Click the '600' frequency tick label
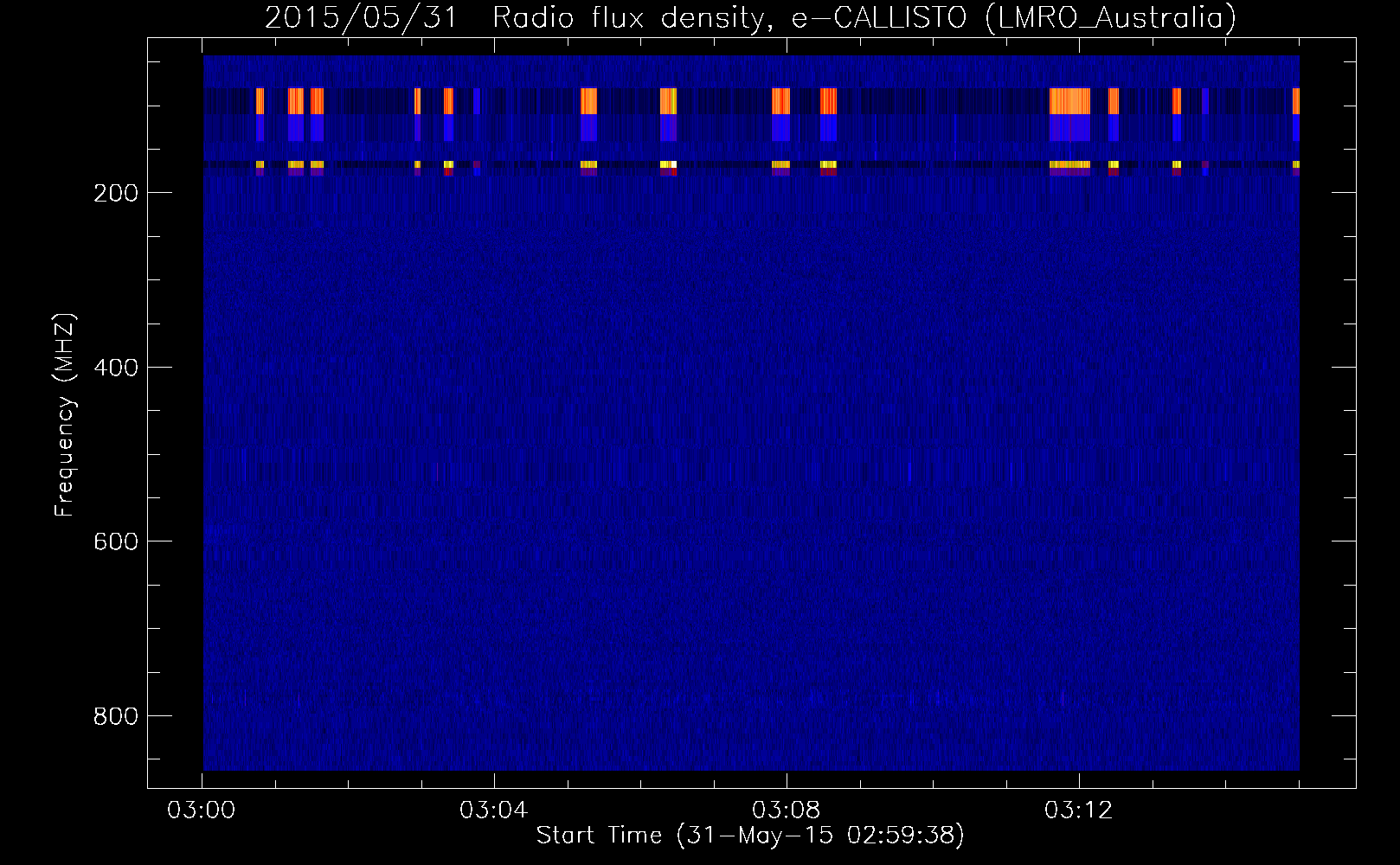 pos(116,541)
